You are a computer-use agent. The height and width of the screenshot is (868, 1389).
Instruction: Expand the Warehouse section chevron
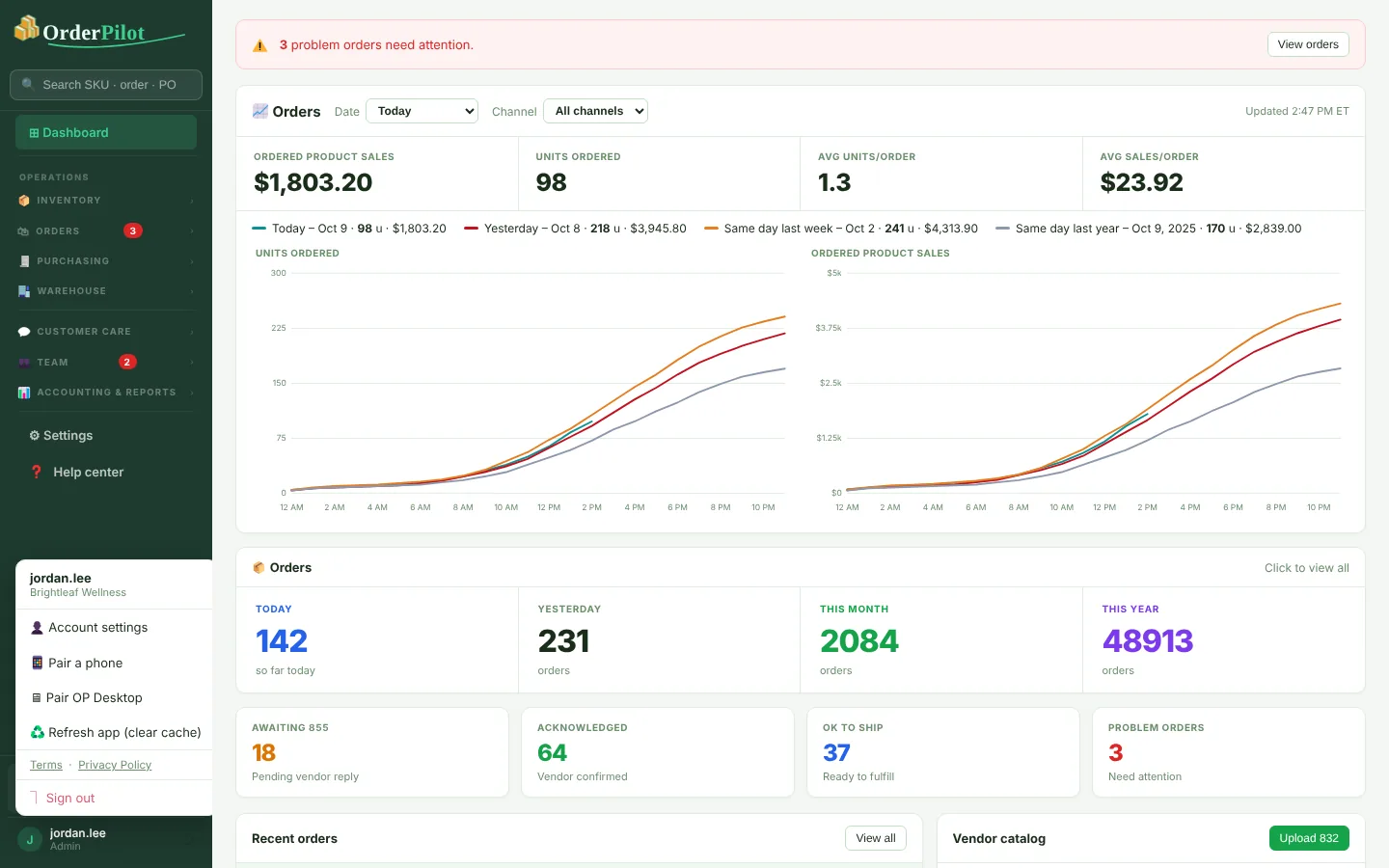pyautogui.click(x=192, y=291)
